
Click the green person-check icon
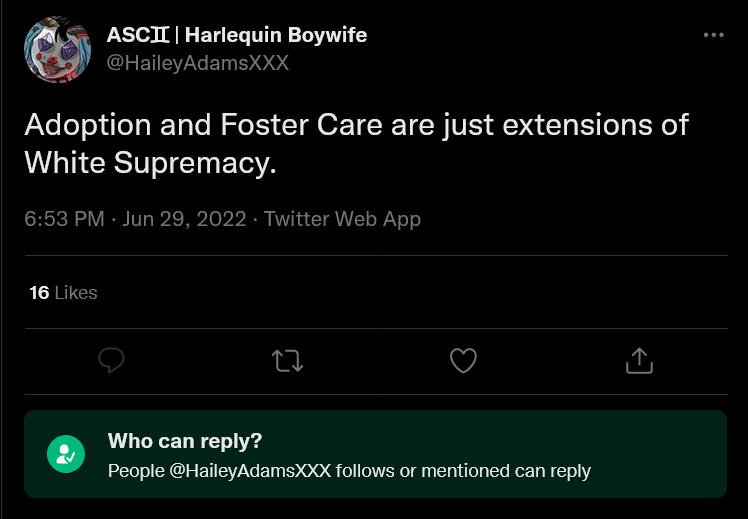click(x=66, y=454)
